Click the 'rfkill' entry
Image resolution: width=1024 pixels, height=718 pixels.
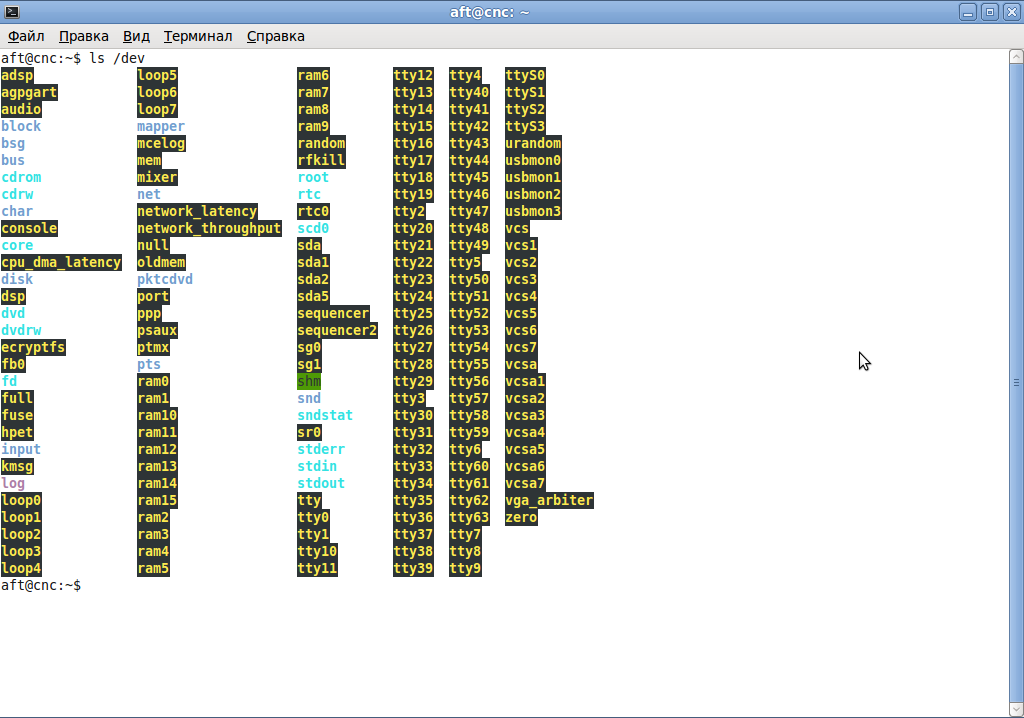point(321,160)
